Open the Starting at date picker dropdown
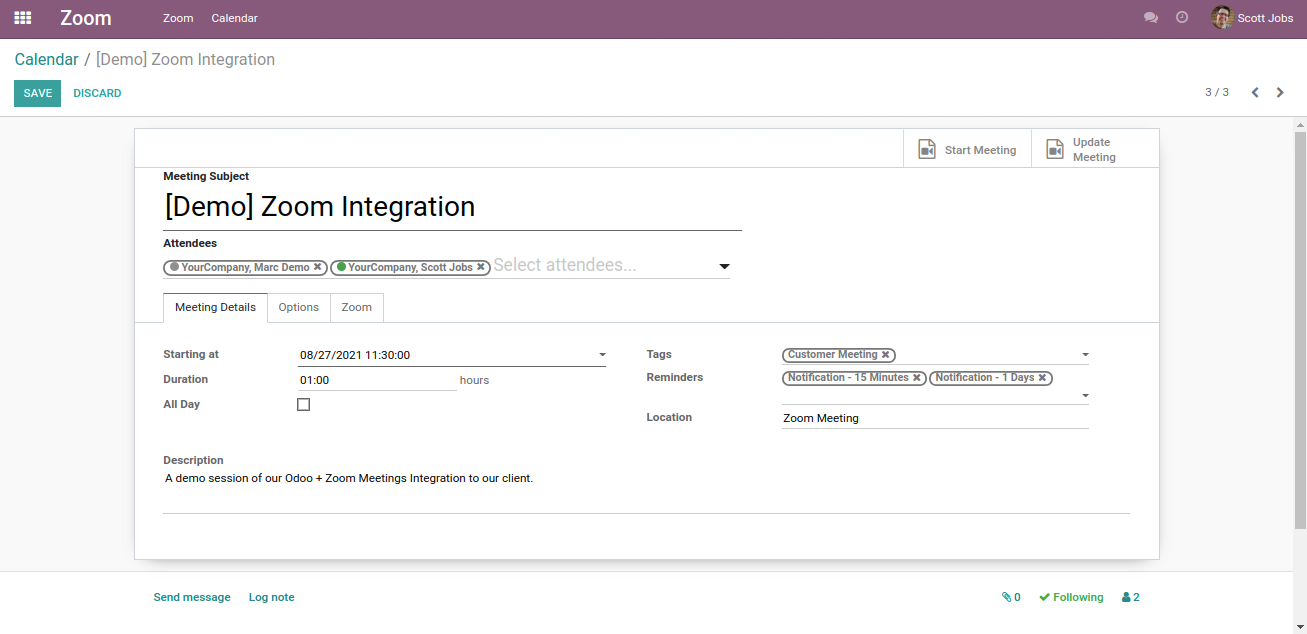The height and width of the screenshot is (634, 1307). [602, 355]
